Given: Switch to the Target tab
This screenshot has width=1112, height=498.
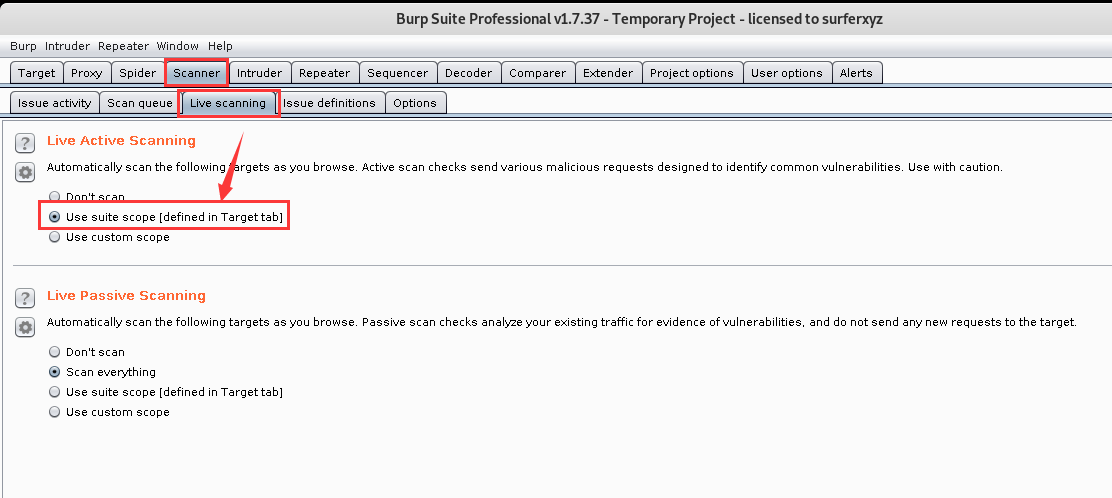Looking at the screenshot, I should 37,73.
